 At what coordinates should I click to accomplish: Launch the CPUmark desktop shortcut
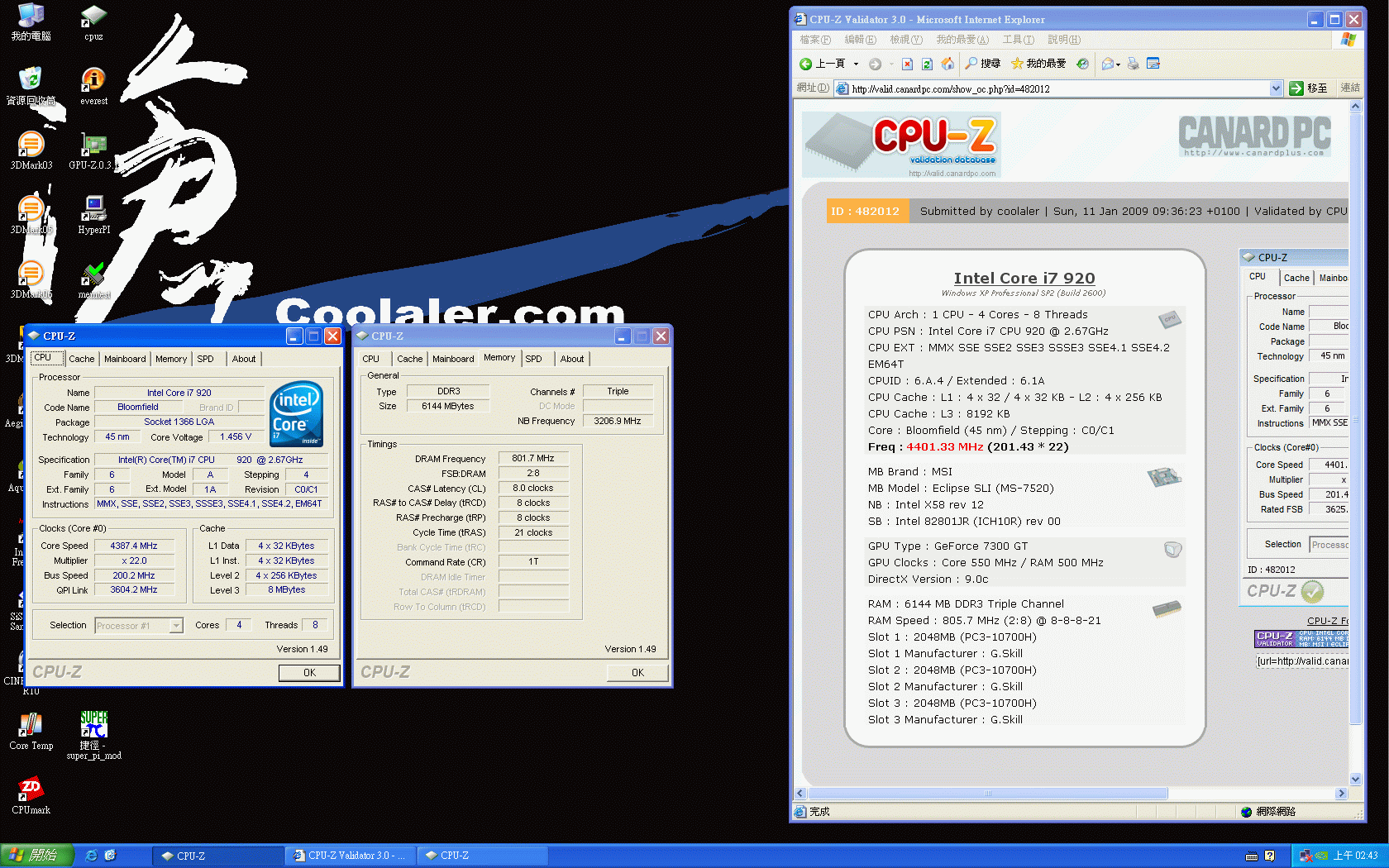[x=31, y=795]
